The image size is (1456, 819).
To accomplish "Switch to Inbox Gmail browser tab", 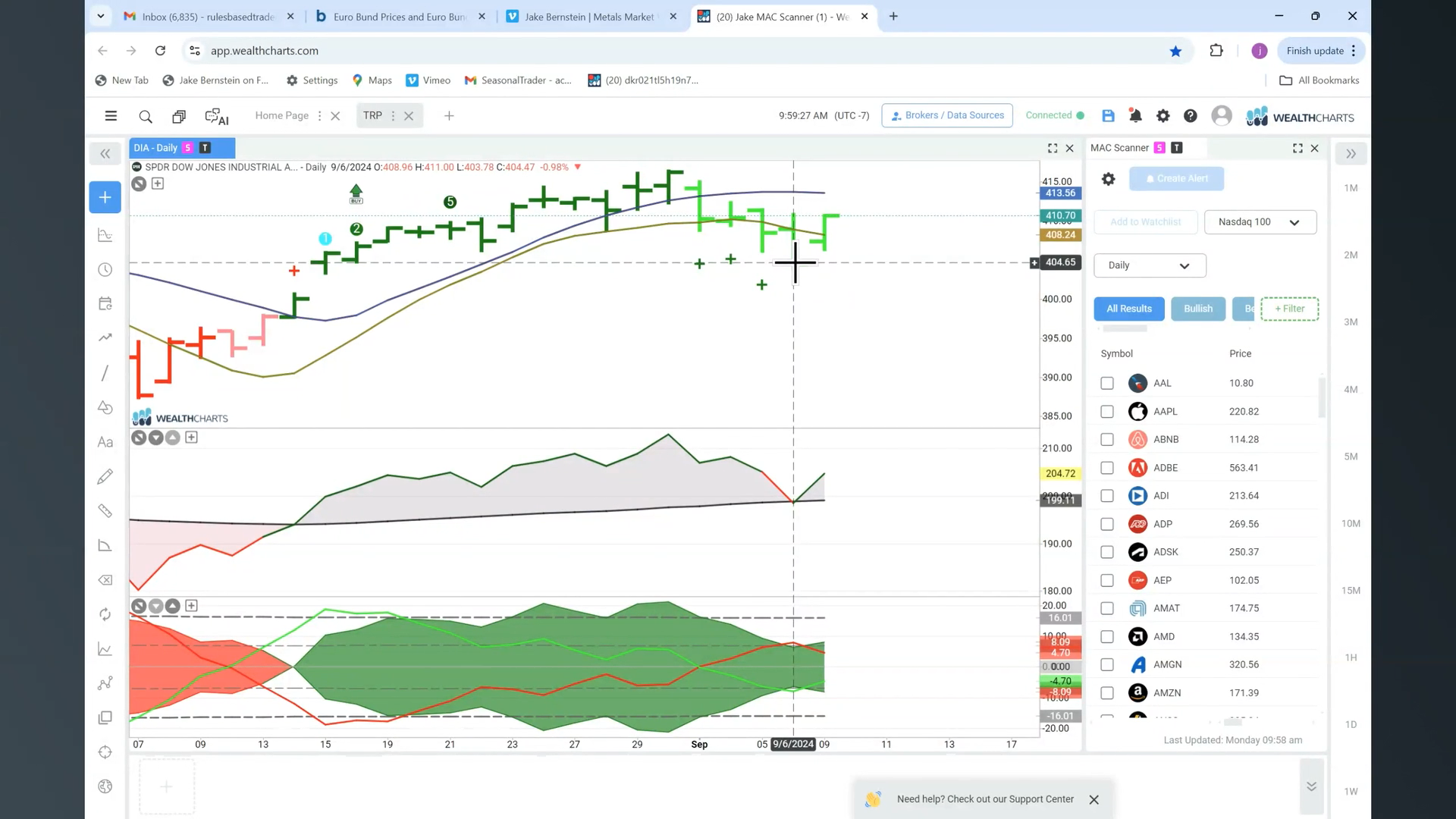I will pos(209,17).
